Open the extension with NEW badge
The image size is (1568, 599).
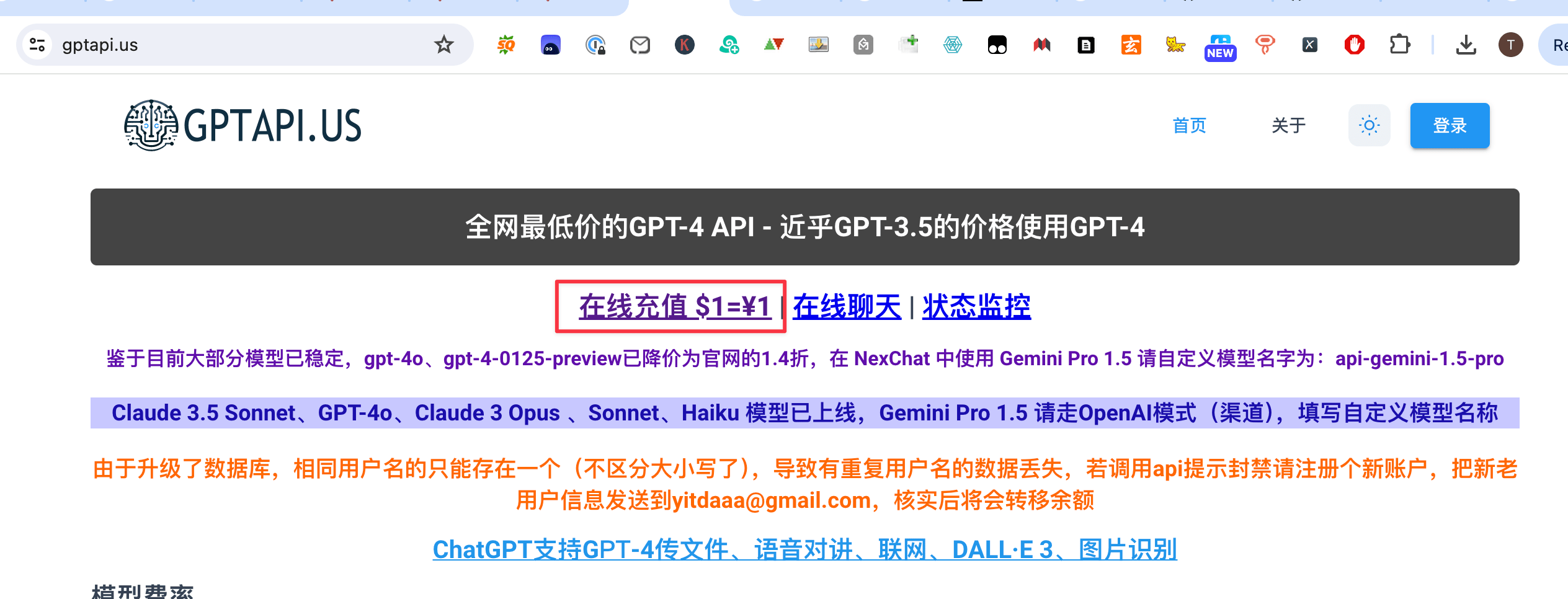click(x=1220, y=47)
